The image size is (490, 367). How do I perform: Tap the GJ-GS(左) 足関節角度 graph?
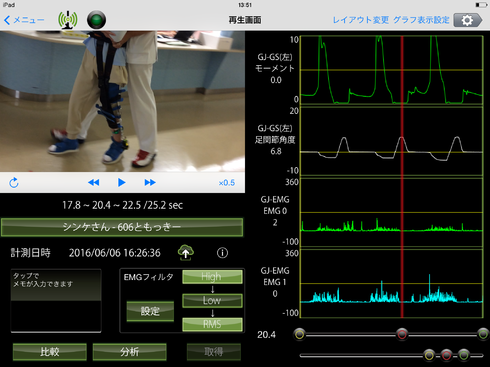click(x=392, y=141)
